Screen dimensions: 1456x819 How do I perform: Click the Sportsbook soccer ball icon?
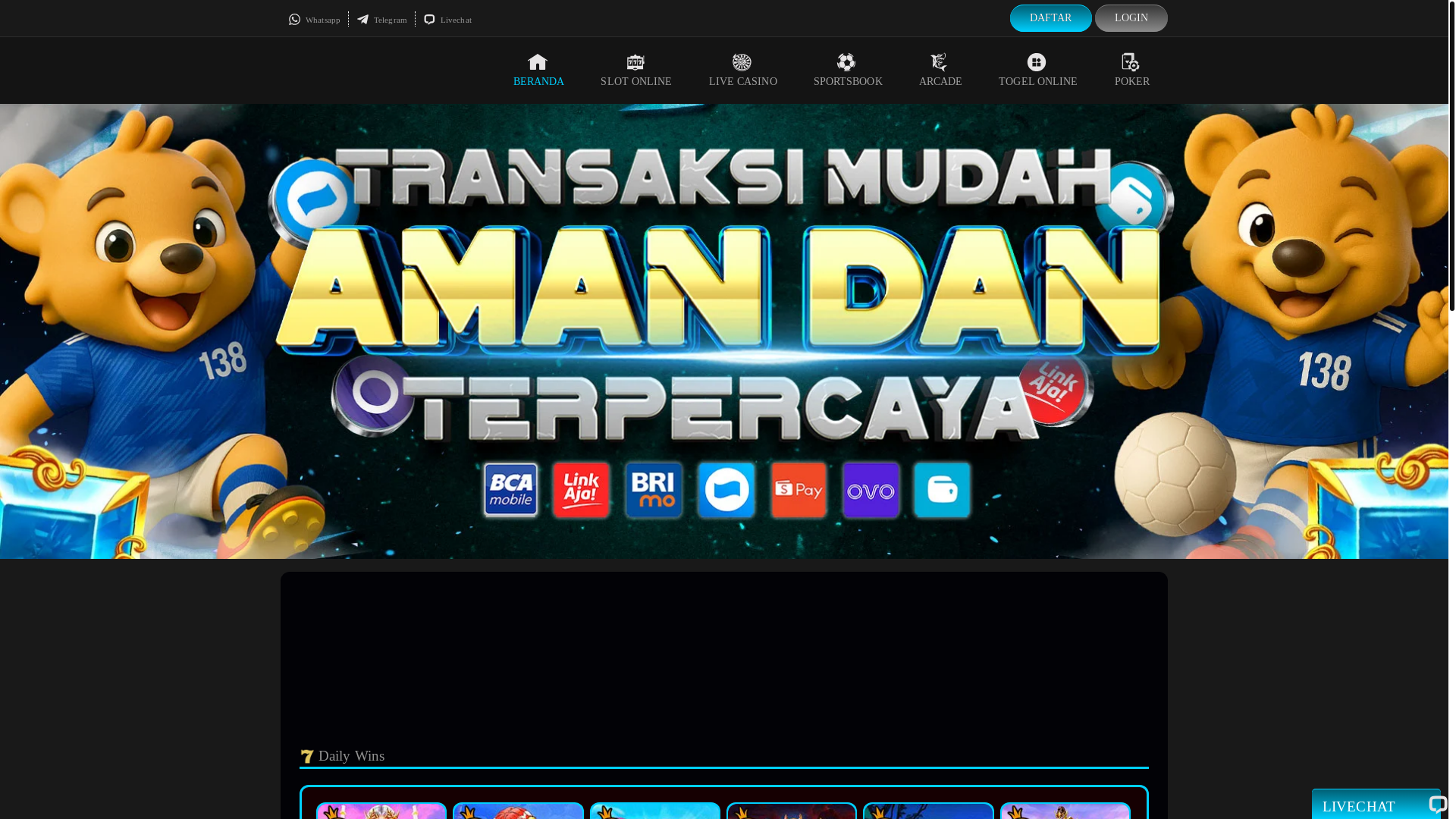[x=846, y=62]
